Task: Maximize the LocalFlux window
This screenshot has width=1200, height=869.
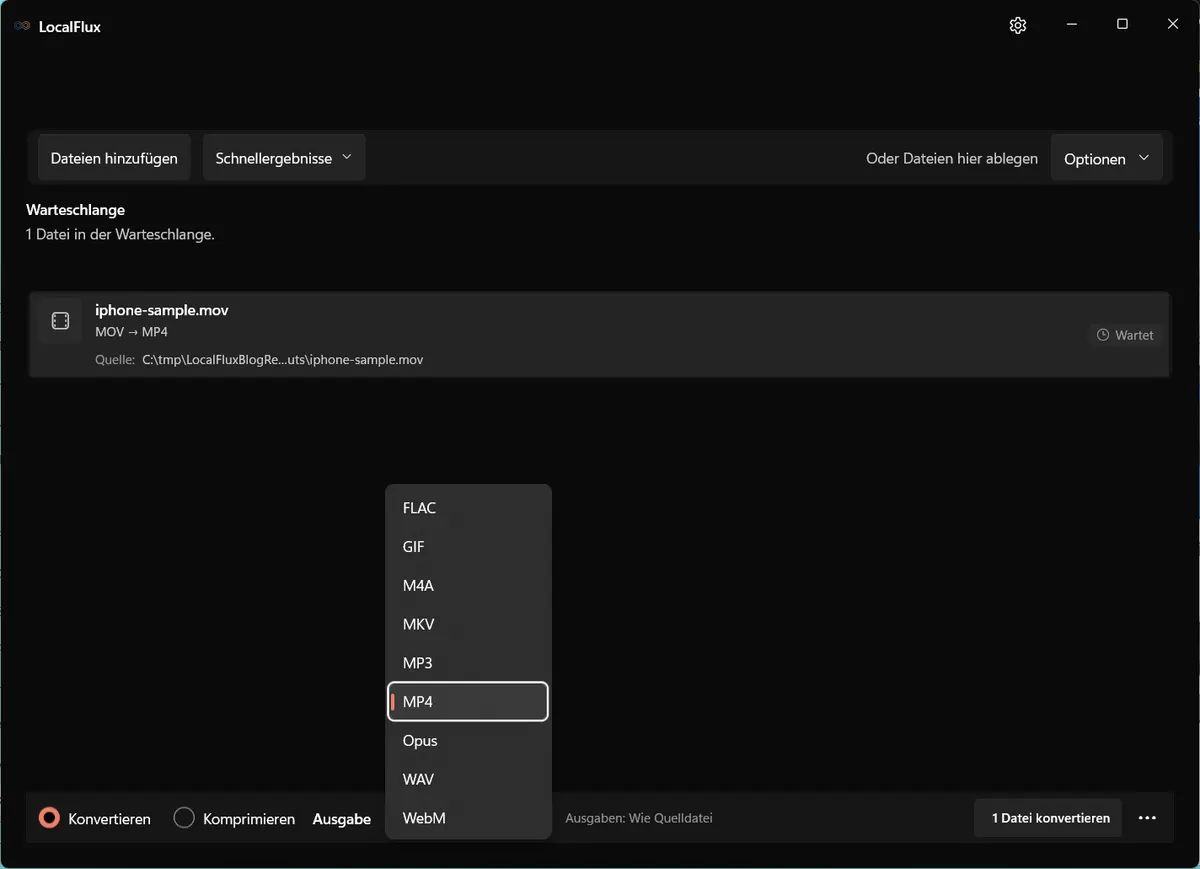Action: [x=1122, y=25]
